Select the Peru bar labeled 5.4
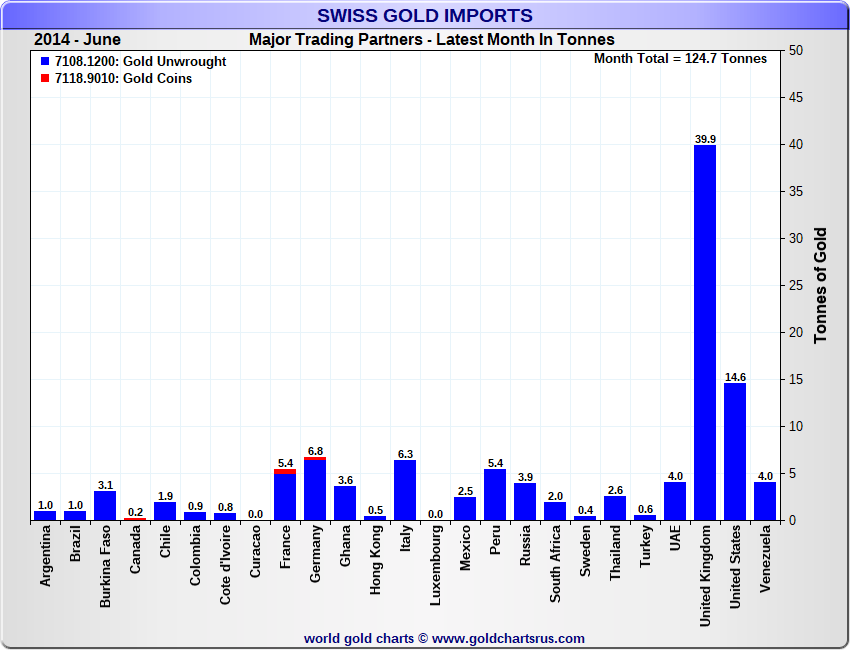Viewport: 850px width, 650px height. tap(495, 494)
